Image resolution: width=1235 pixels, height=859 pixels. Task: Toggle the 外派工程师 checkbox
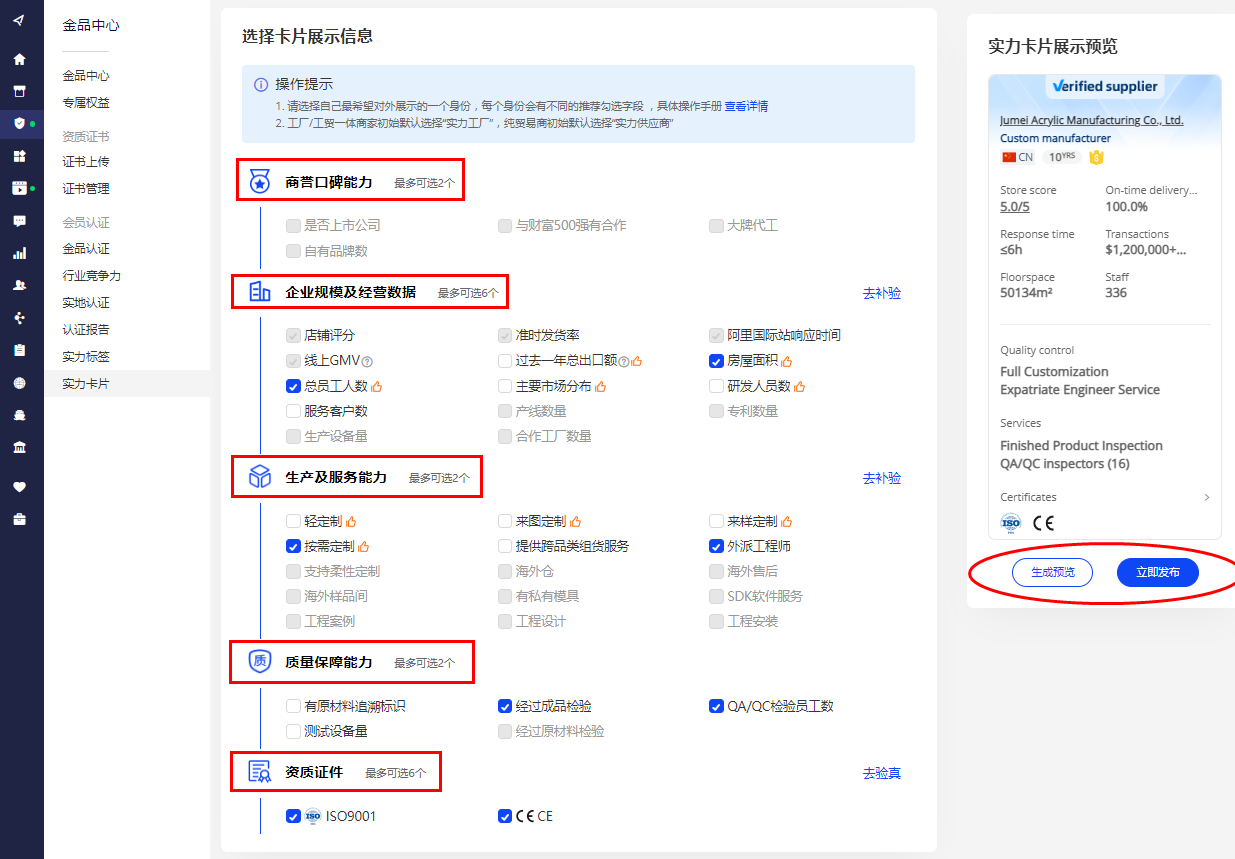click(x=716, y=546)
